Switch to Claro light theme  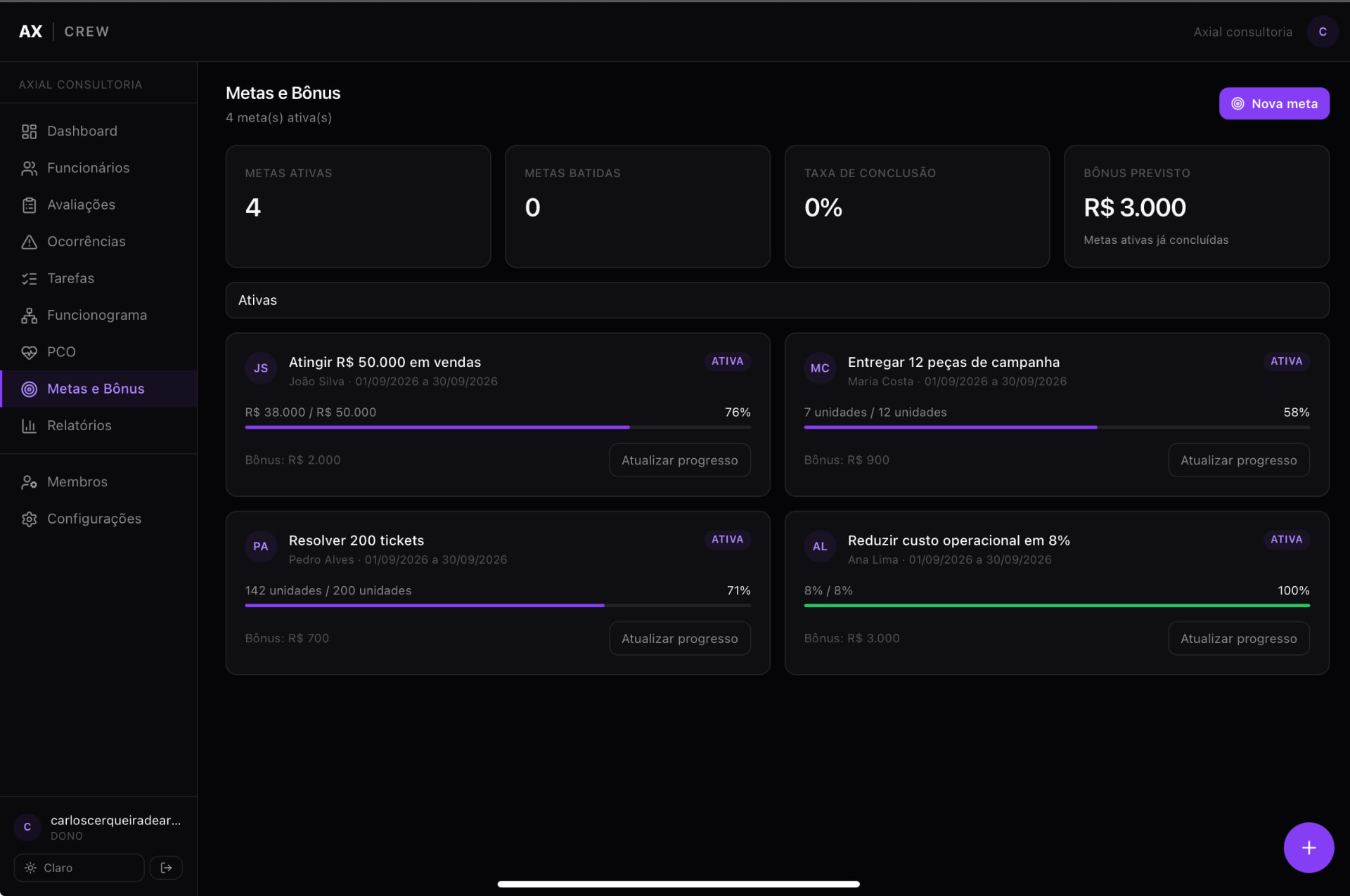point(79,868)
